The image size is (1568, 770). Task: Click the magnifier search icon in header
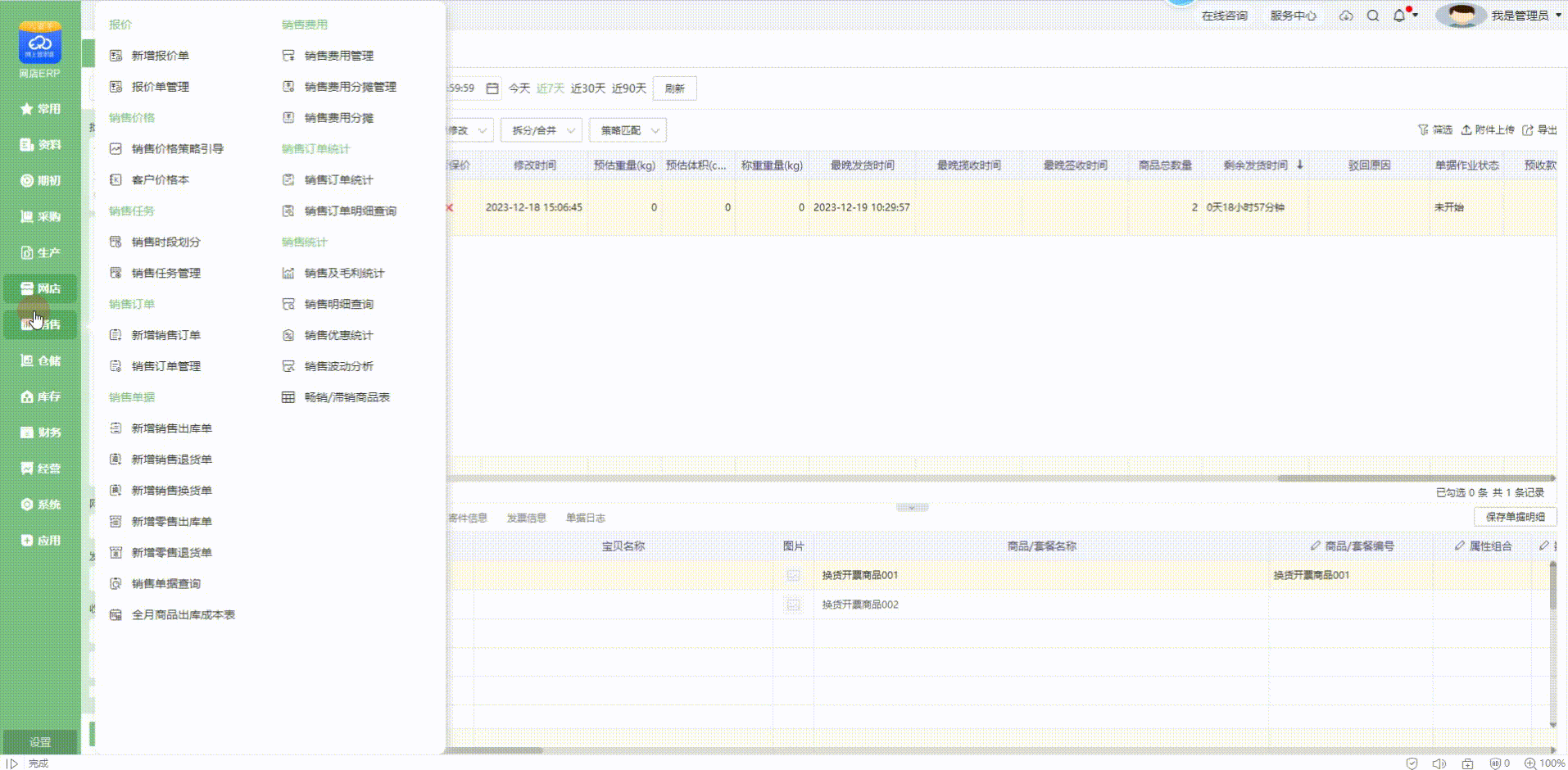pyautogui.click(x=1373, y=16)
